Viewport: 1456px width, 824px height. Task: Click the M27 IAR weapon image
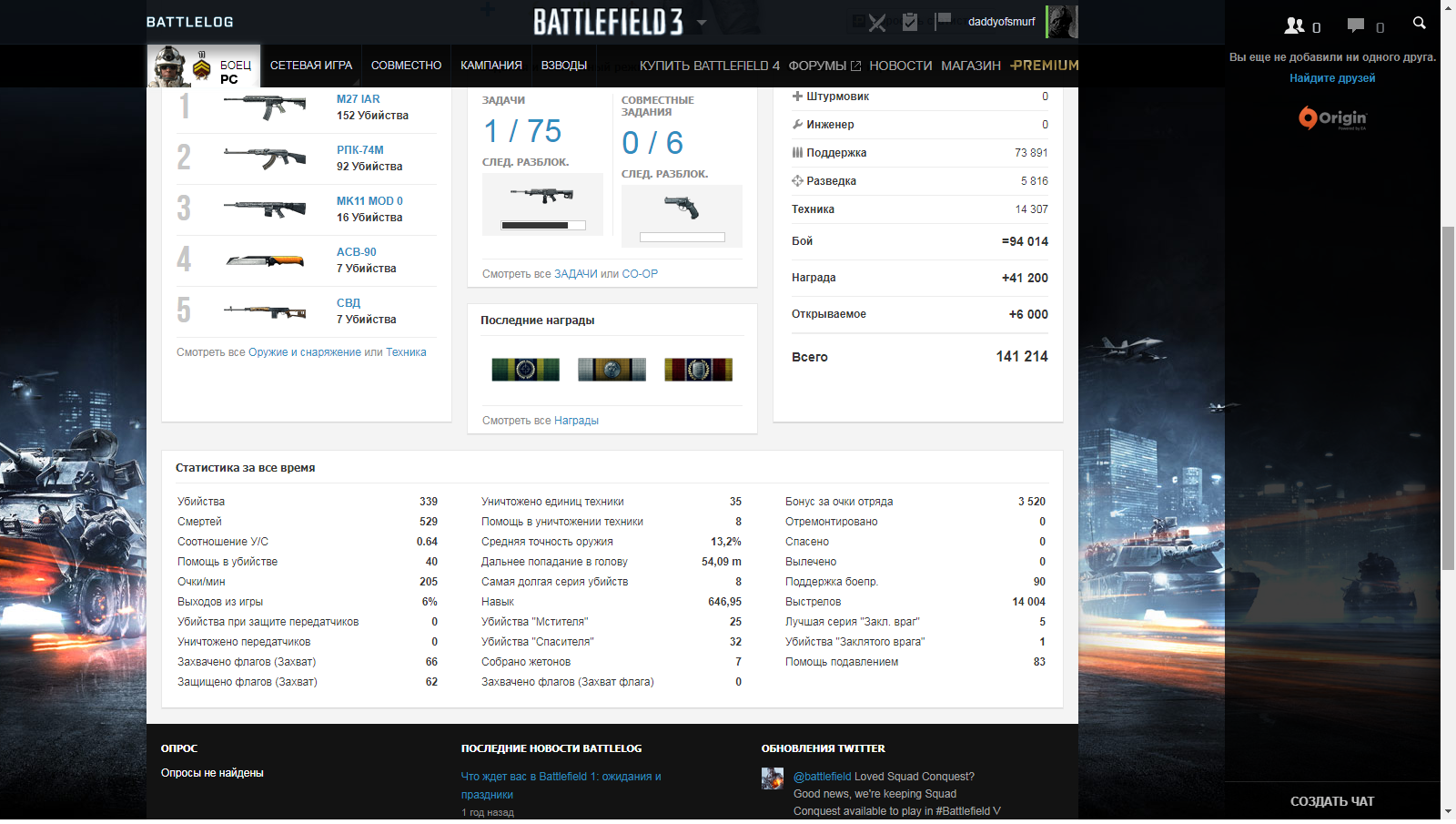point(266,107)
